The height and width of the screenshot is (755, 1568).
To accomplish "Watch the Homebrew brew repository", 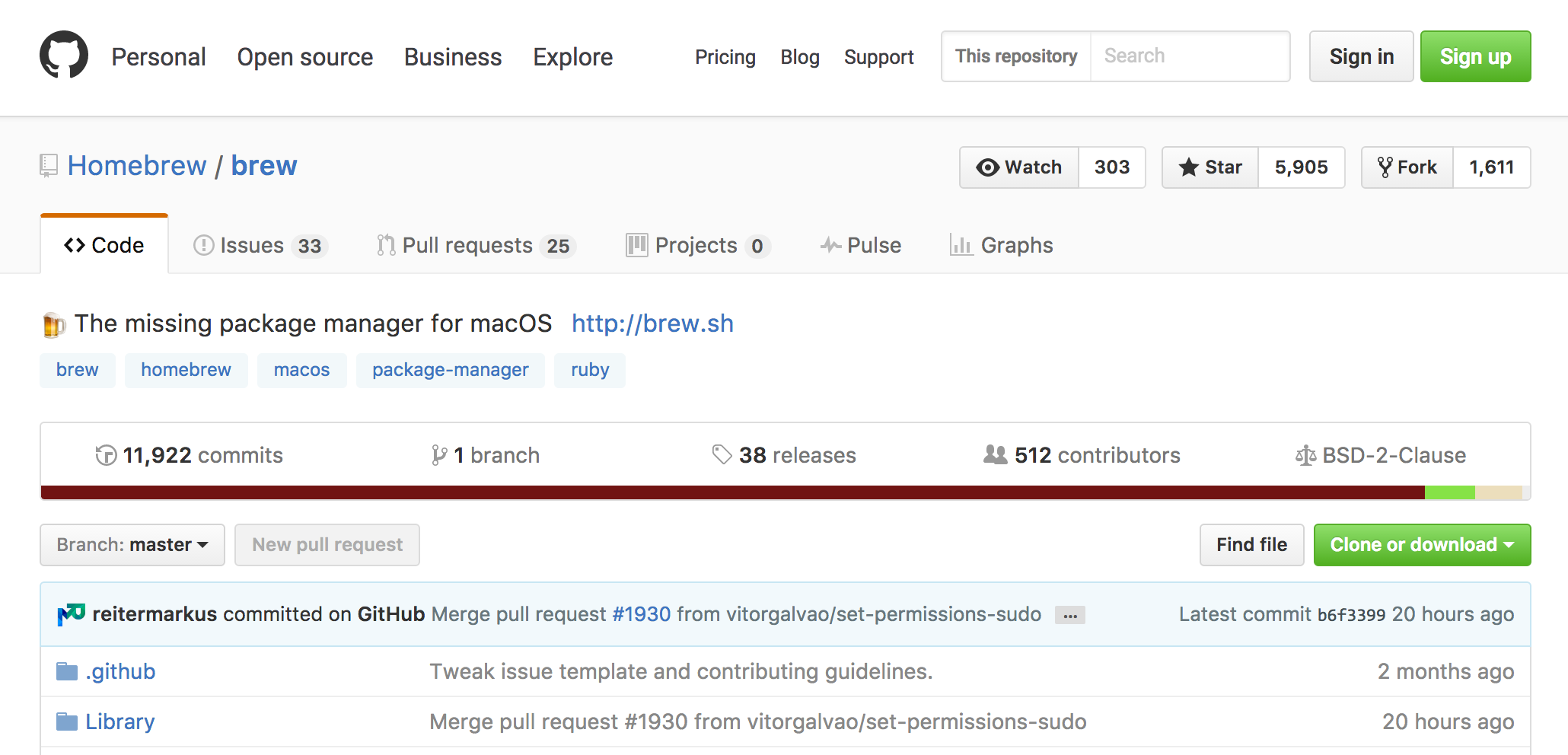I will [x=1019, y=167].
